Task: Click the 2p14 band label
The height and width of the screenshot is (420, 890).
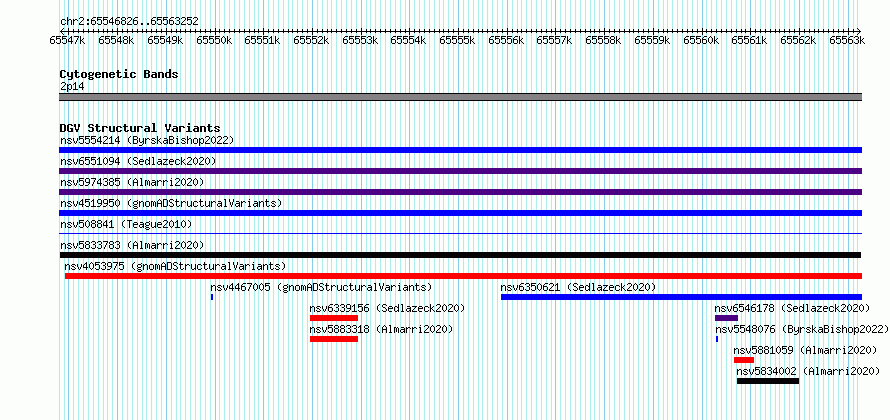Action: click(72, 87)
